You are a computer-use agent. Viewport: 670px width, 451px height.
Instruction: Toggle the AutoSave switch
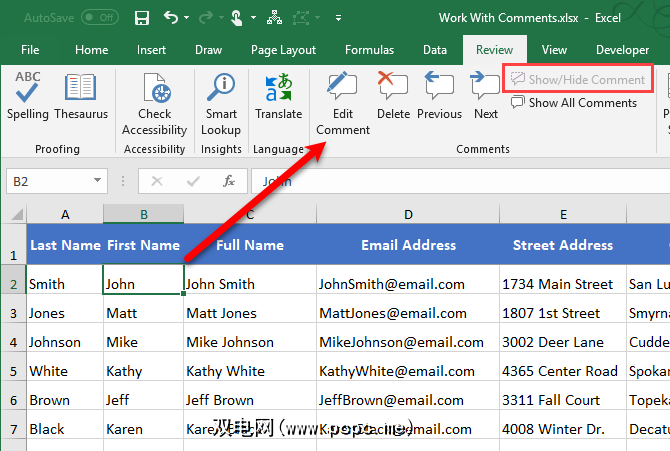[x=99, y=18]
